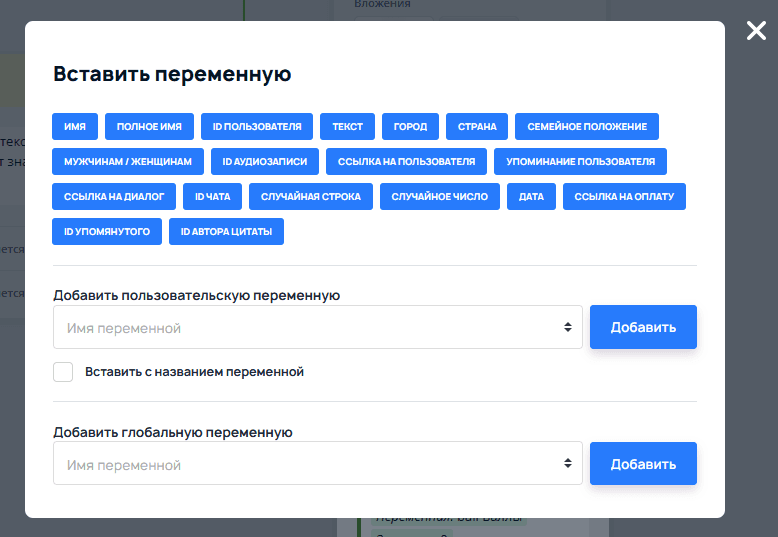Click МУЖЧИНАМ / ЖЕНЩИНАМ tag
778x537 pixels.
point(128,162)
